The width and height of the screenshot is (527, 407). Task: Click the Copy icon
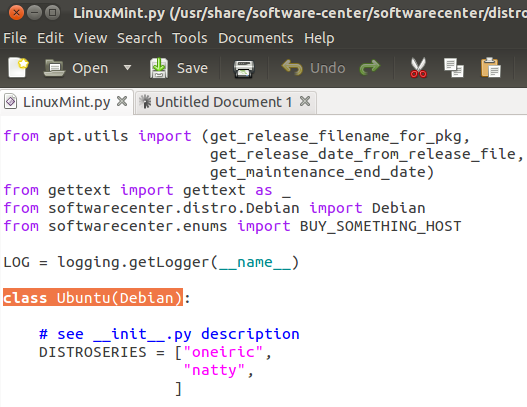(x=454, y=68)
